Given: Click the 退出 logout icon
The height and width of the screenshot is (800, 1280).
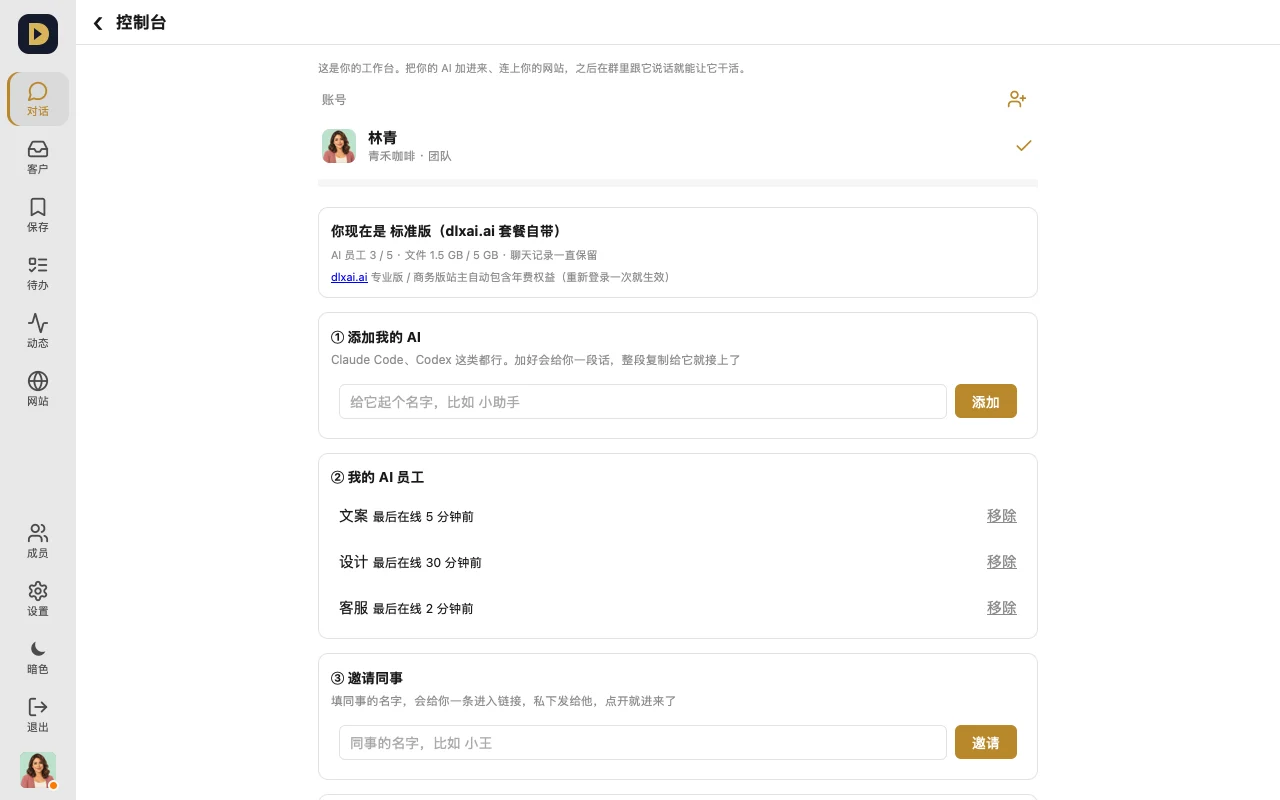Looking at the screenshot, I should pos(38,715).
